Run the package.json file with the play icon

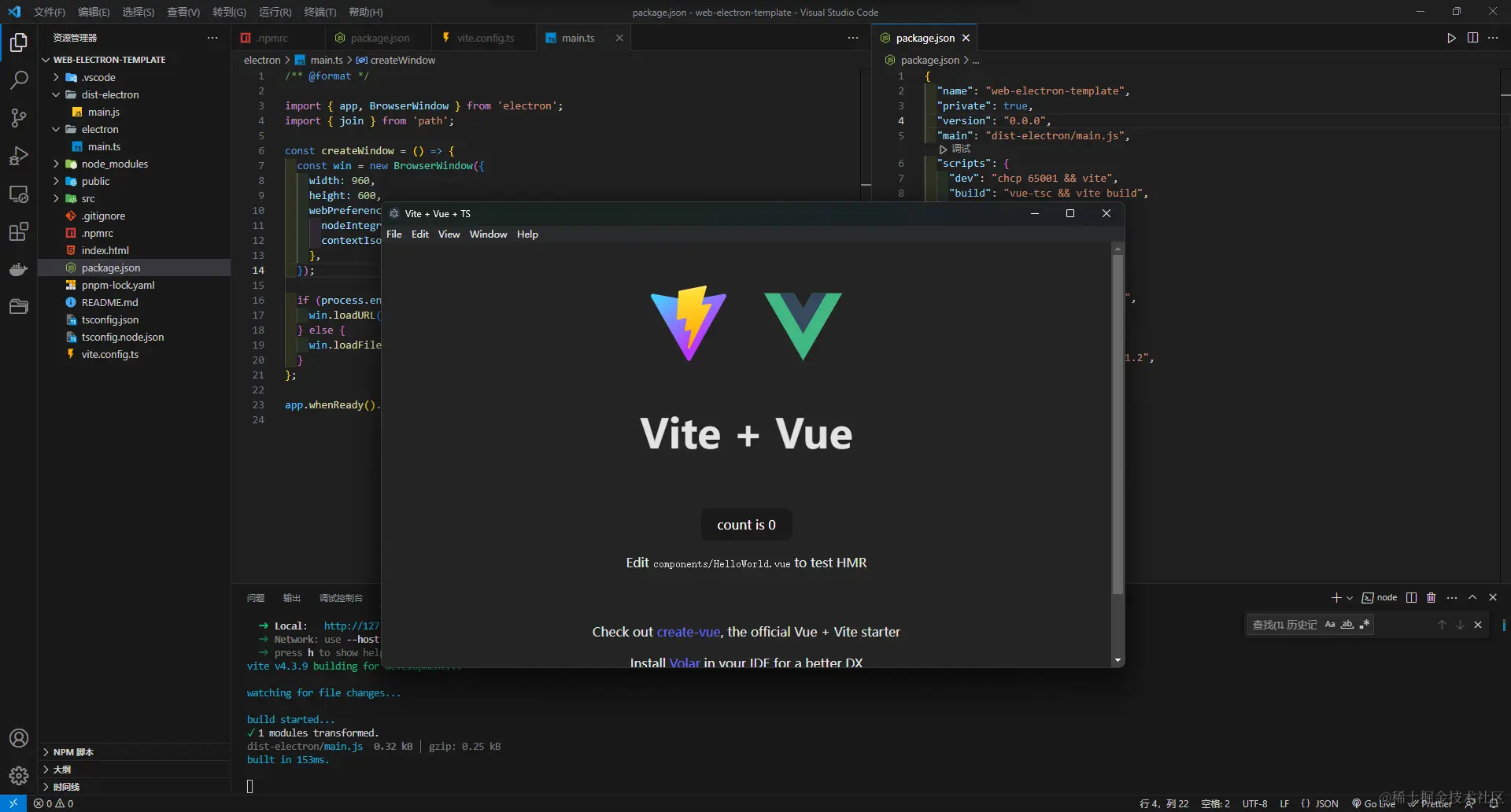1451,38
